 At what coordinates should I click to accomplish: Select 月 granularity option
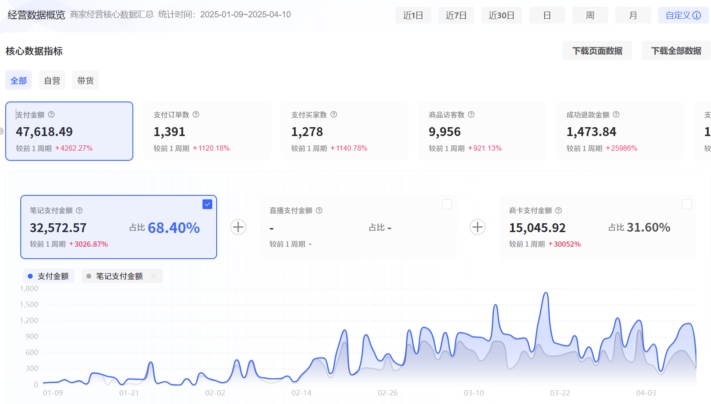tap(633, 15)
